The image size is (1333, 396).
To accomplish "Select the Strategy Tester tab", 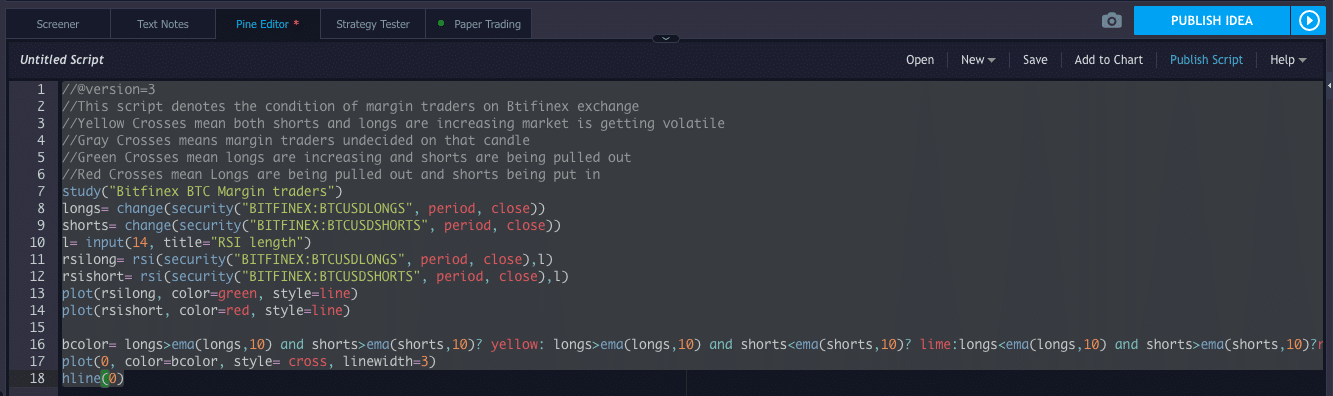I will 372,24.
